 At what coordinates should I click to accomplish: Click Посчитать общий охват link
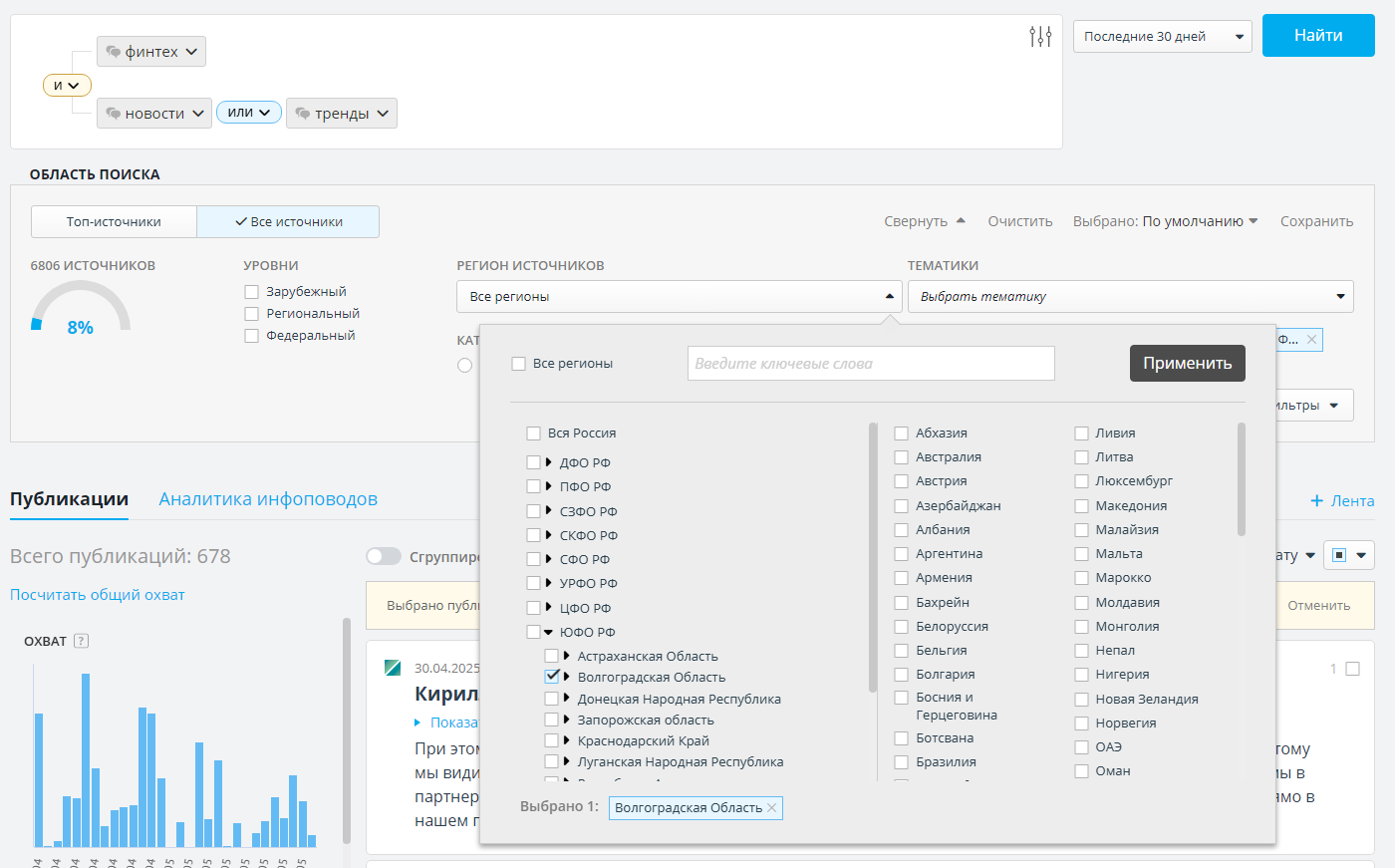pos(98,595)
